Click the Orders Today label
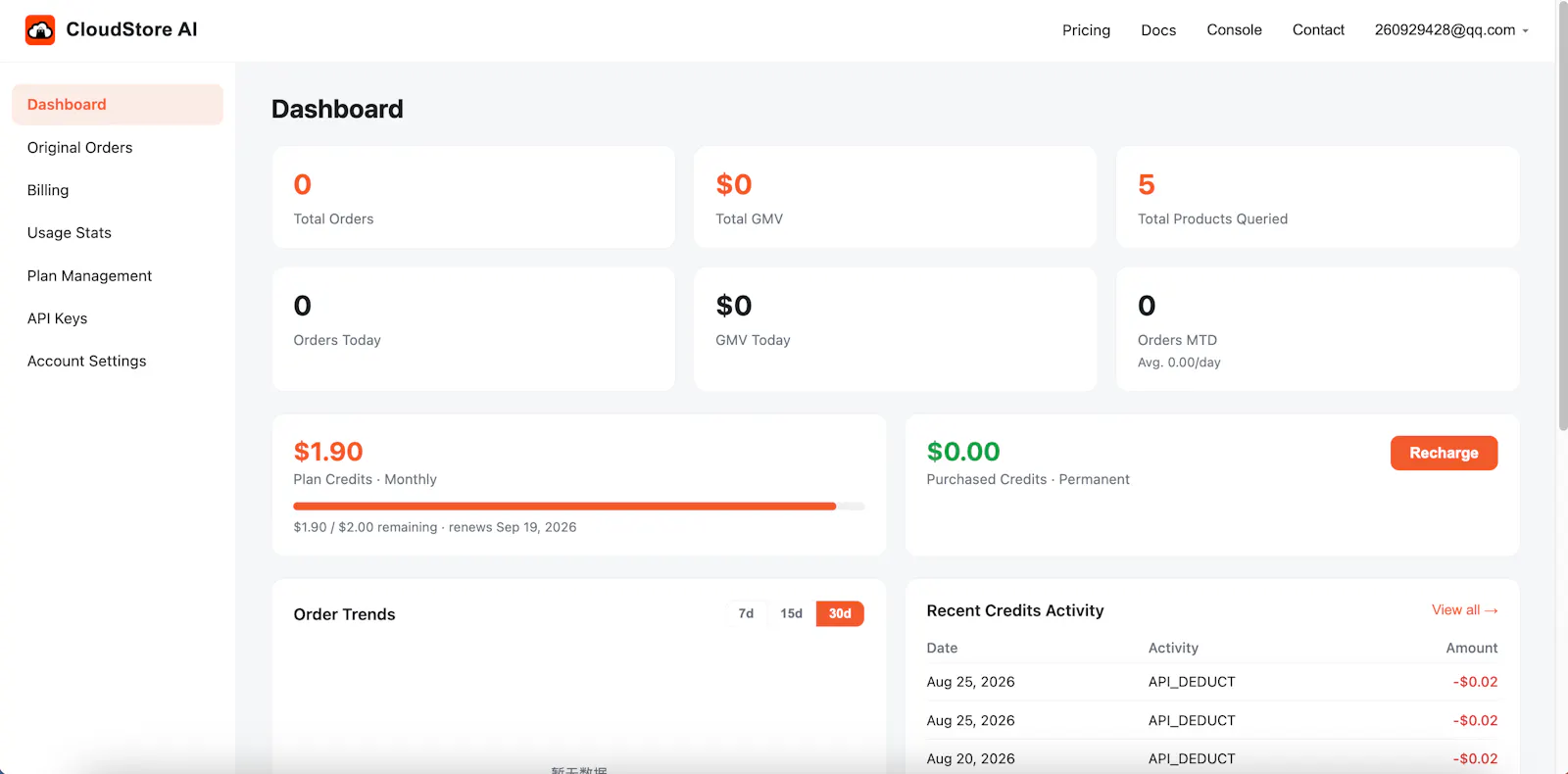The width and height of the screenshot is (1568, 774). pos(337,340)
